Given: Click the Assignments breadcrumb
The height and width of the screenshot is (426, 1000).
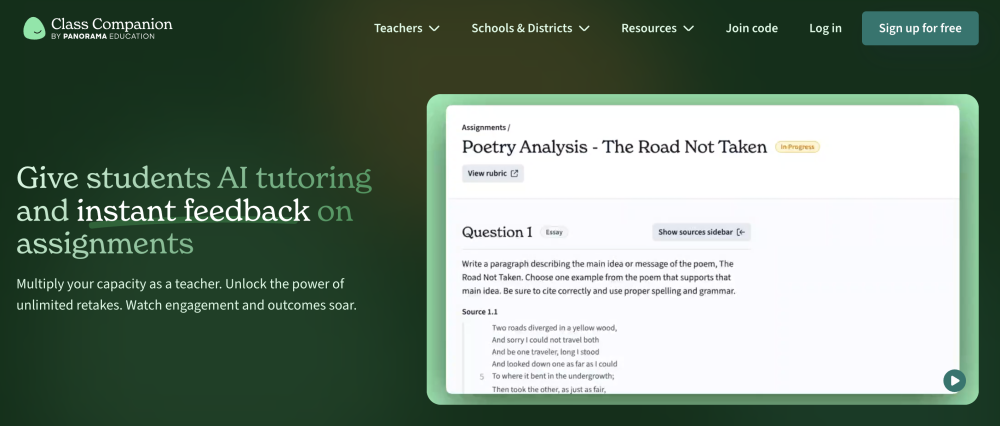Looking at the screenshot, I should pyautogui.click(x=484, y=128).
